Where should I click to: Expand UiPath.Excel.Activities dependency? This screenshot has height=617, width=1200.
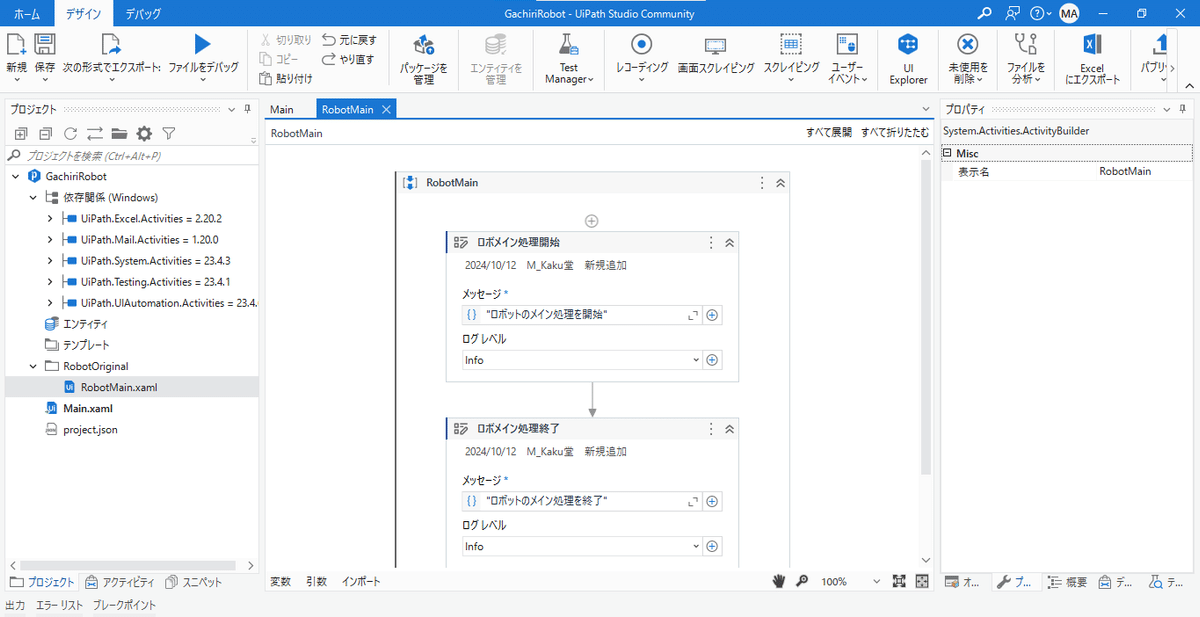50,218
